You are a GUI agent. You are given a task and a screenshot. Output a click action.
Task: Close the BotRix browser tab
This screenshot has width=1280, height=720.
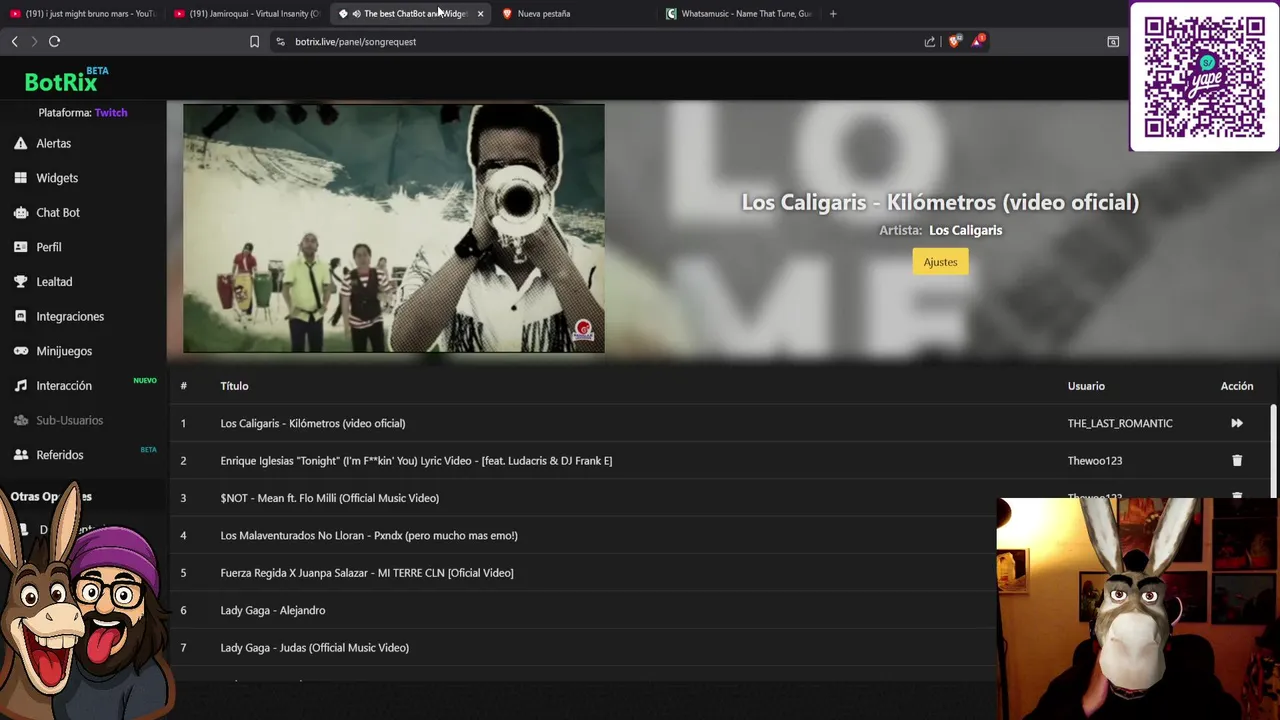[x=480, y=14]
